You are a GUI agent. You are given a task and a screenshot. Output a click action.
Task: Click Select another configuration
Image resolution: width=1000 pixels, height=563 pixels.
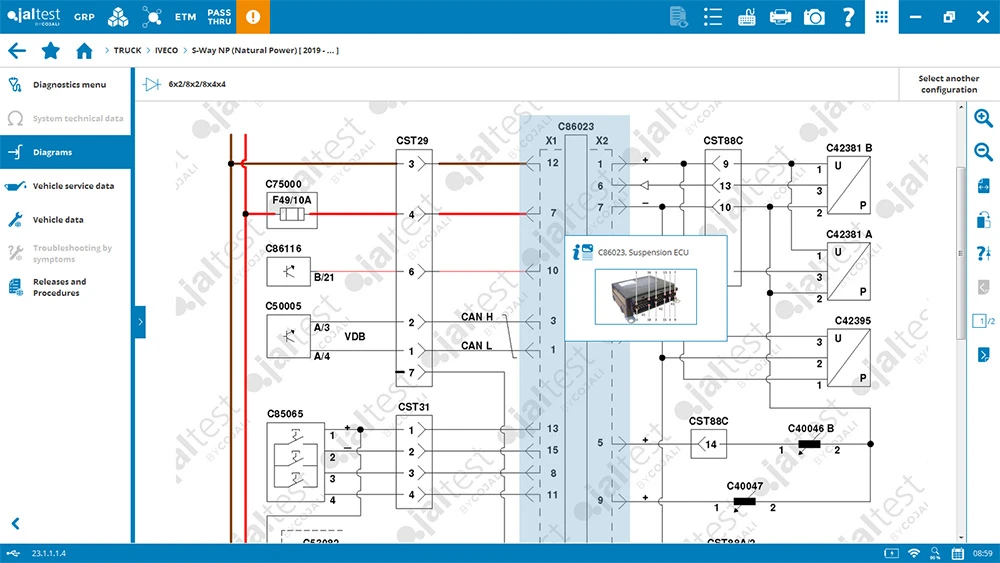click(948, 84)
